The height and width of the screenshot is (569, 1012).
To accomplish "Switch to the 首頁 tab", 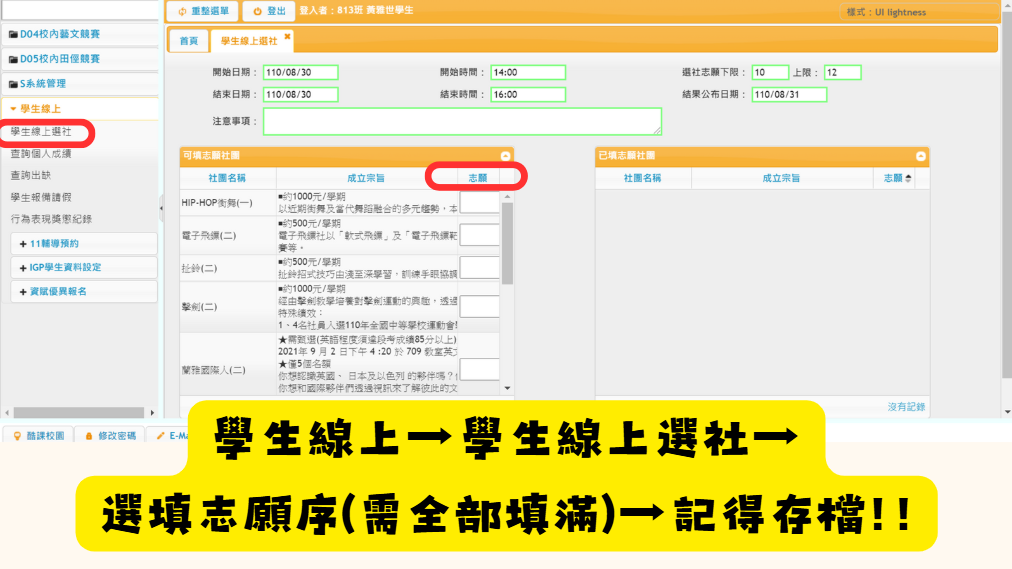I will [x=188, y=41].
